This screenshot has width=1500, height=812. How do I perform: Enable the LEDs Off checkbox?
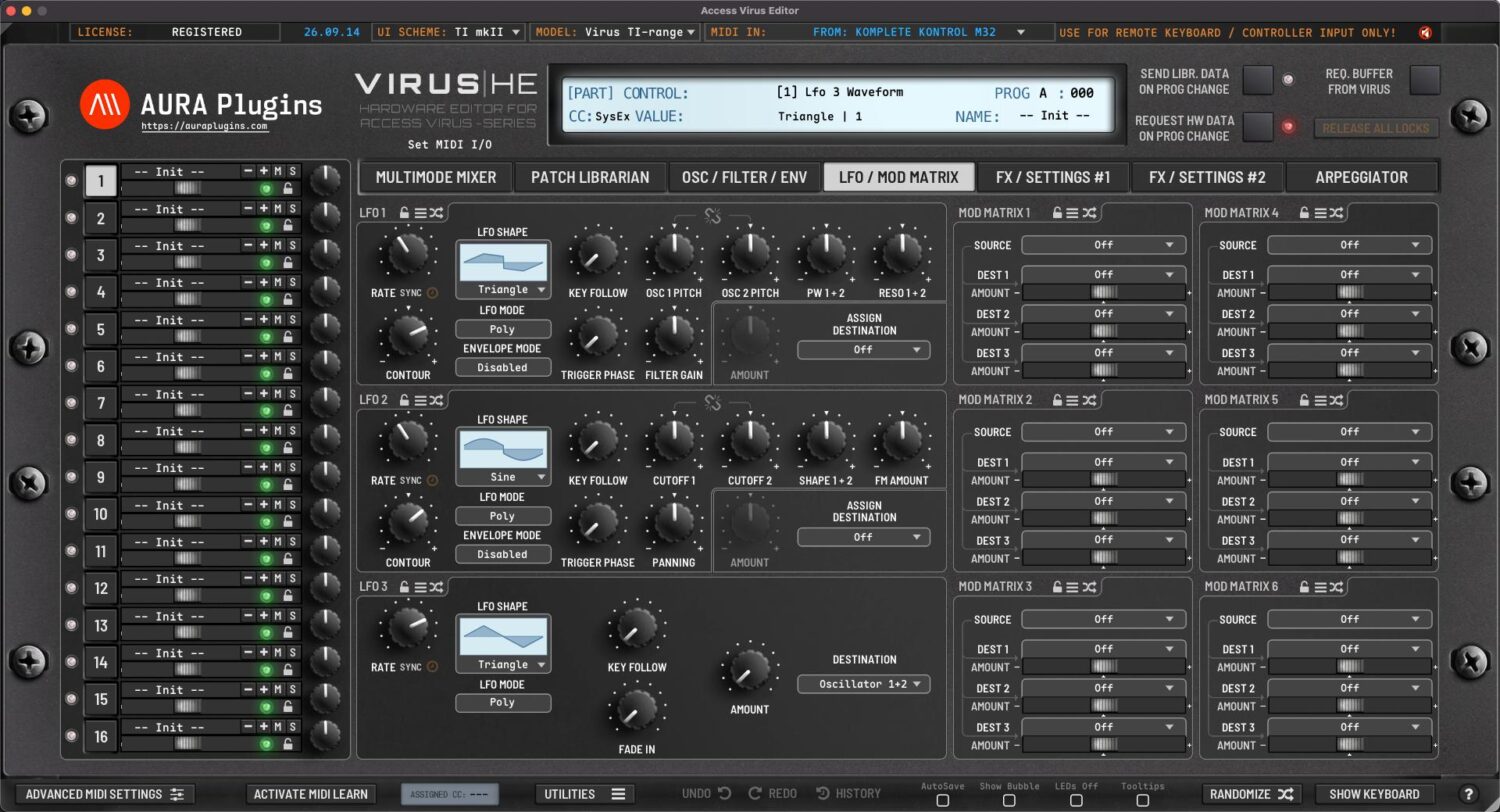coord(1076,800)
